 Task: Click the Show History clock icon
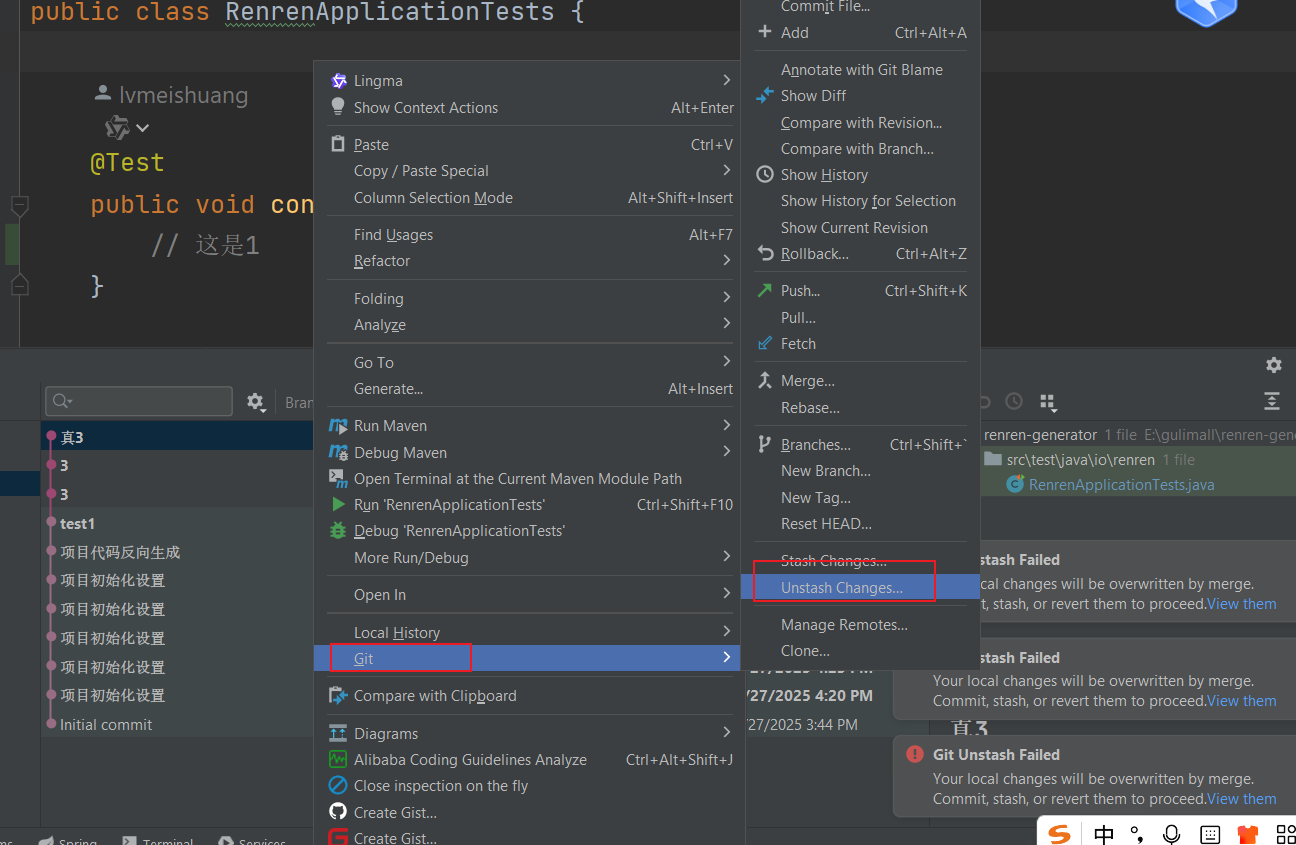[x=765, y=174]
